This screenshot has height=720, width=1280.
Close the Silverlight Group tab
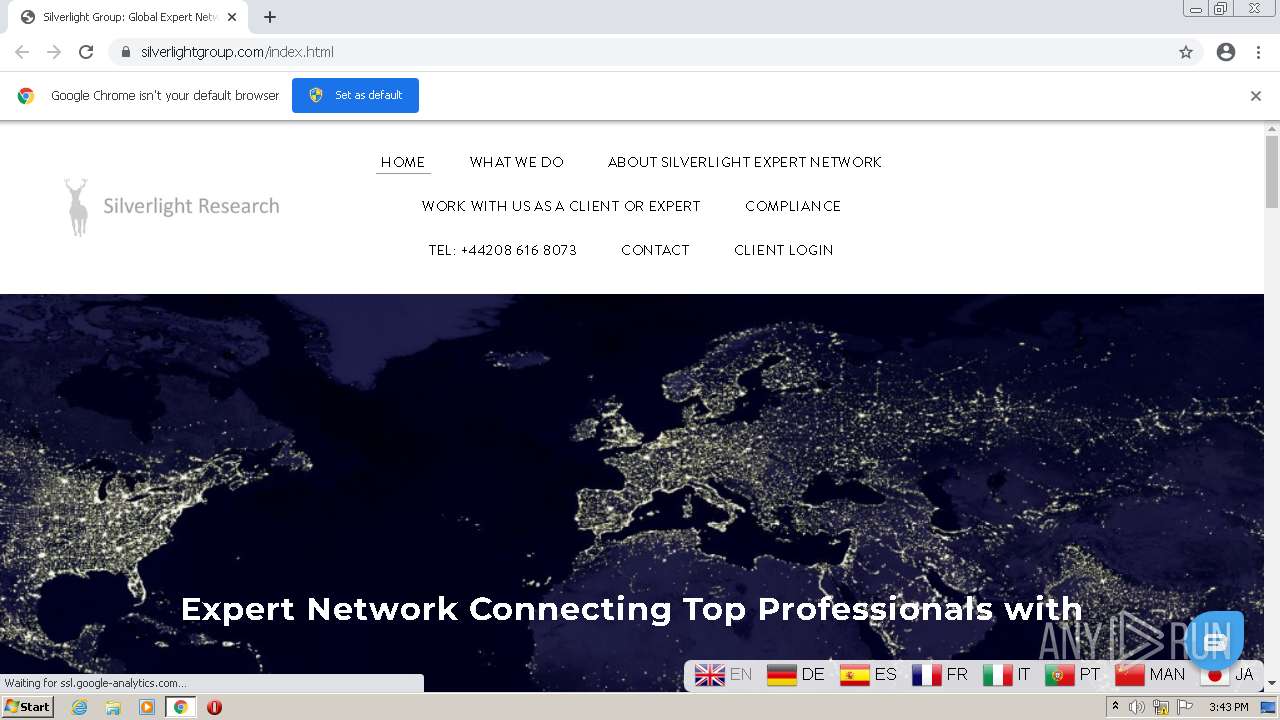pos(232,17)
